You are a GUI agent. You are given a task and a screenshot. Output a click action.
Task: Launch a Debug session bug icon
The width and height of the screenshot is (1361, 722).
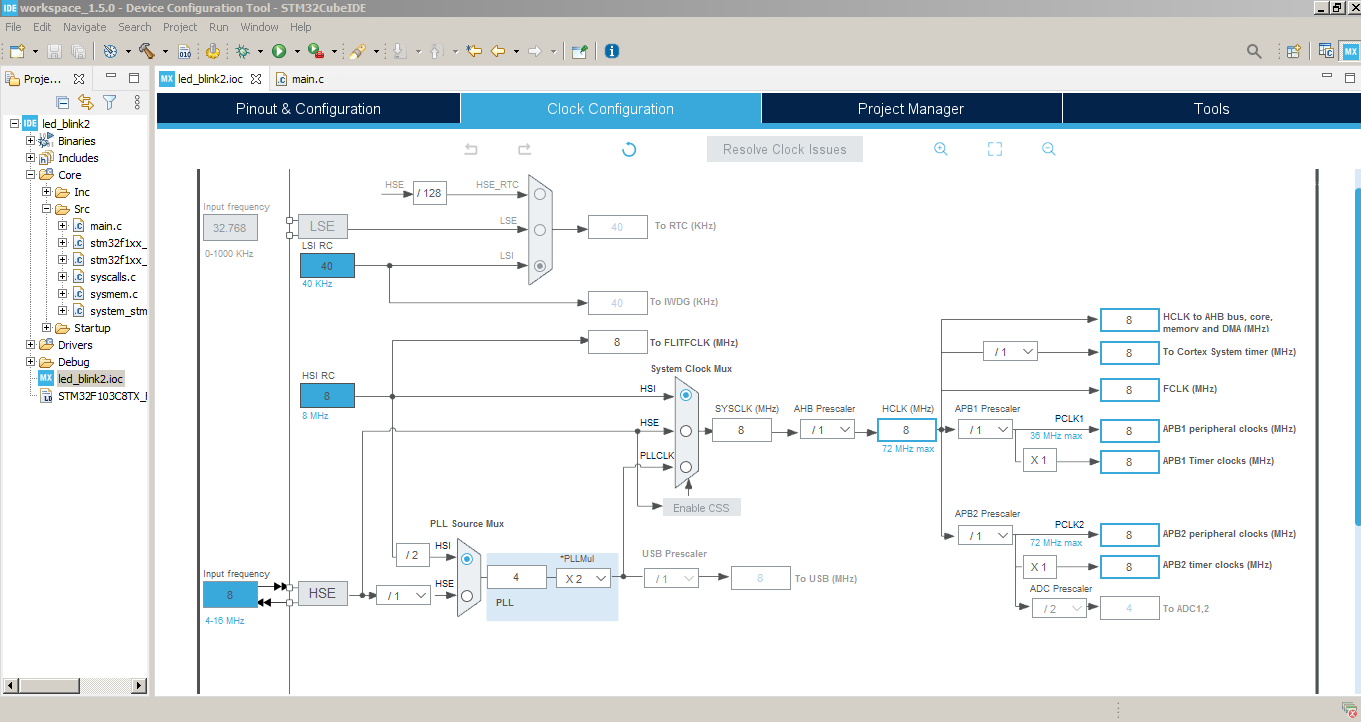(243, 50)
